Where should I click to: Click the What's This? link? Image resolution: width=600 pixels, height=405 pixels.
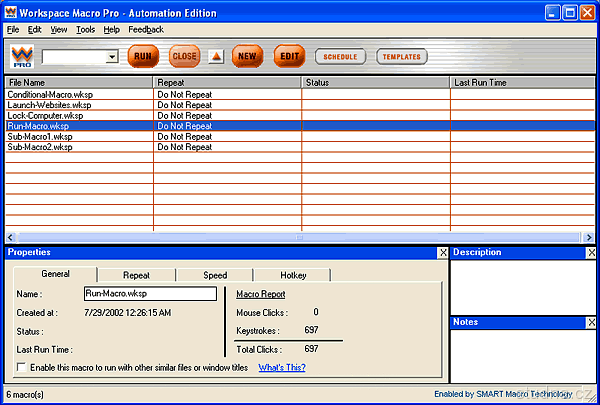point(282,368)
